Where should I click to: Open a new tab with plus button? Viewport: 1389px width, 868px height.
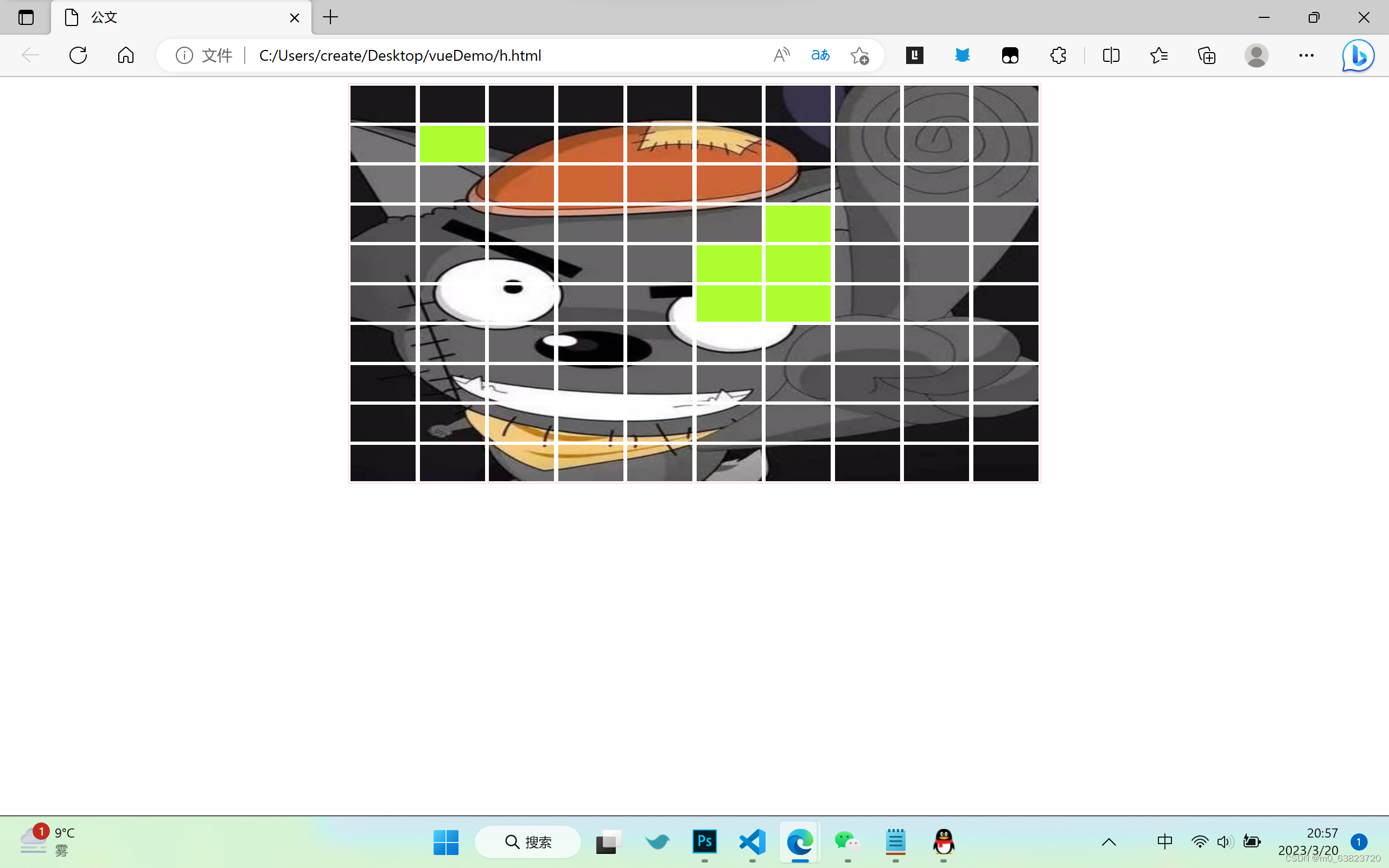pyautogui.click(x=330, y=17)
